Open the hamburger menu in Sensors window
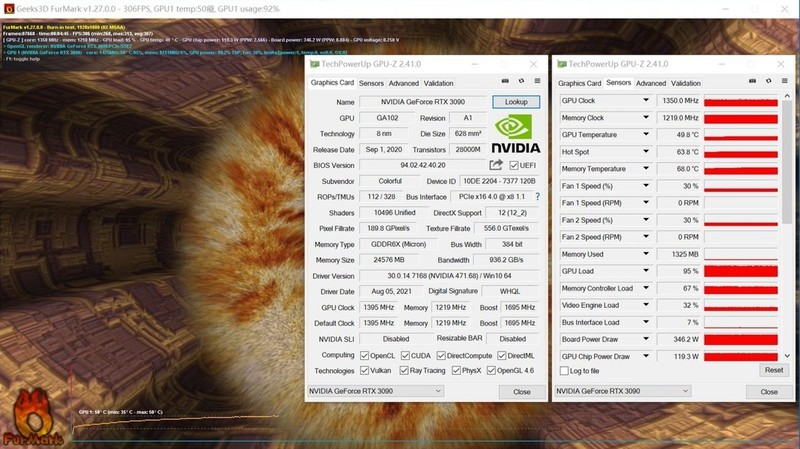This screenshot has width=800, height=449. 785,81
